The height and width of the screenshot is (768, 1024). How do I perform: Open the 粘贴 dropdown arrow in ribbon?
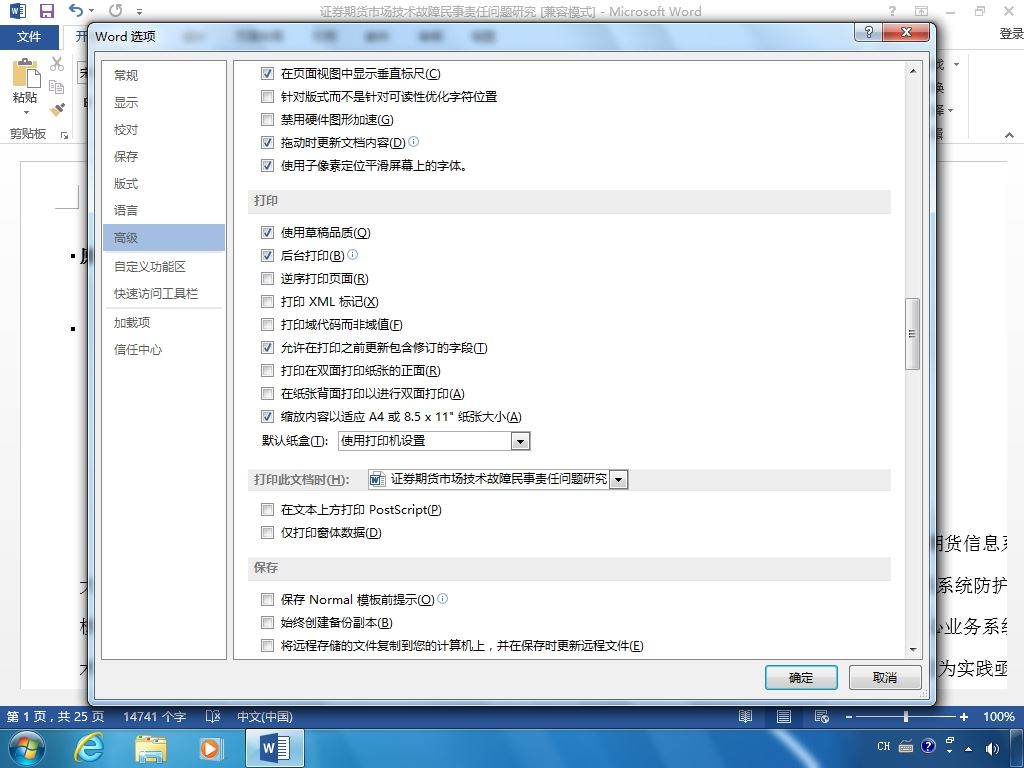[x=25, y=112]
